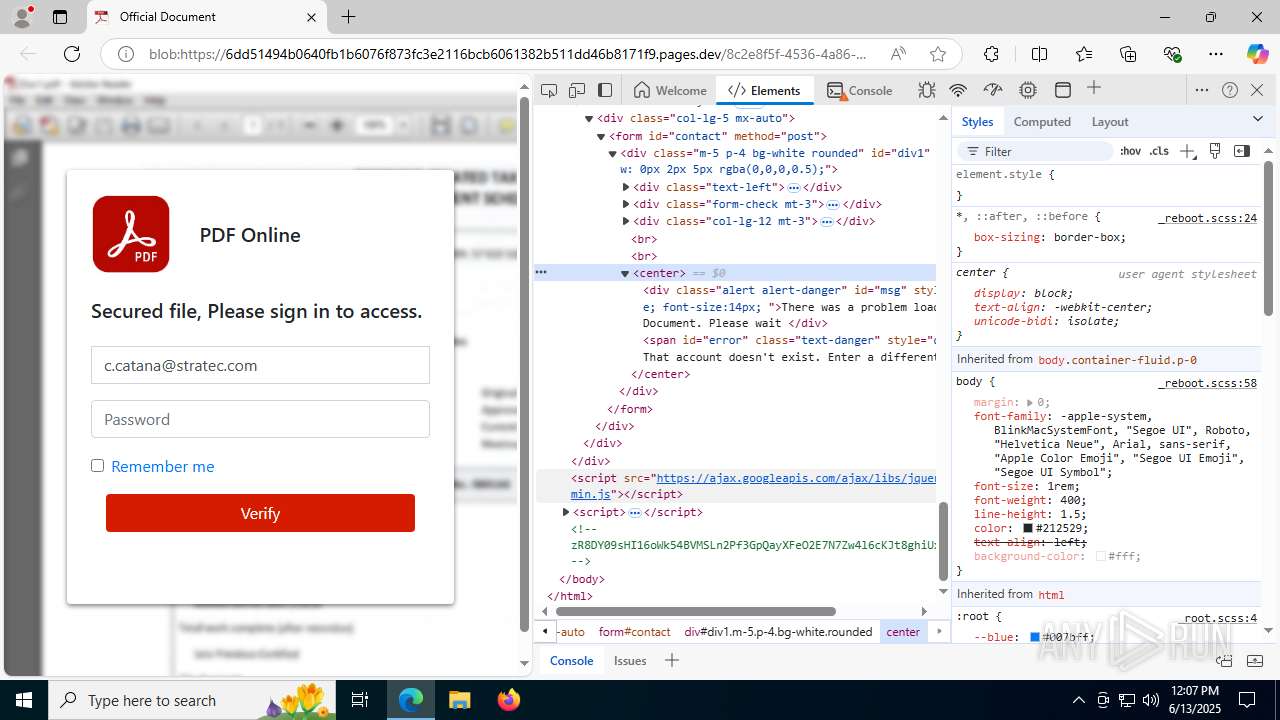Focus the Password input field
The height and width of the screenshot is (720, 1280).
[260, 419]
